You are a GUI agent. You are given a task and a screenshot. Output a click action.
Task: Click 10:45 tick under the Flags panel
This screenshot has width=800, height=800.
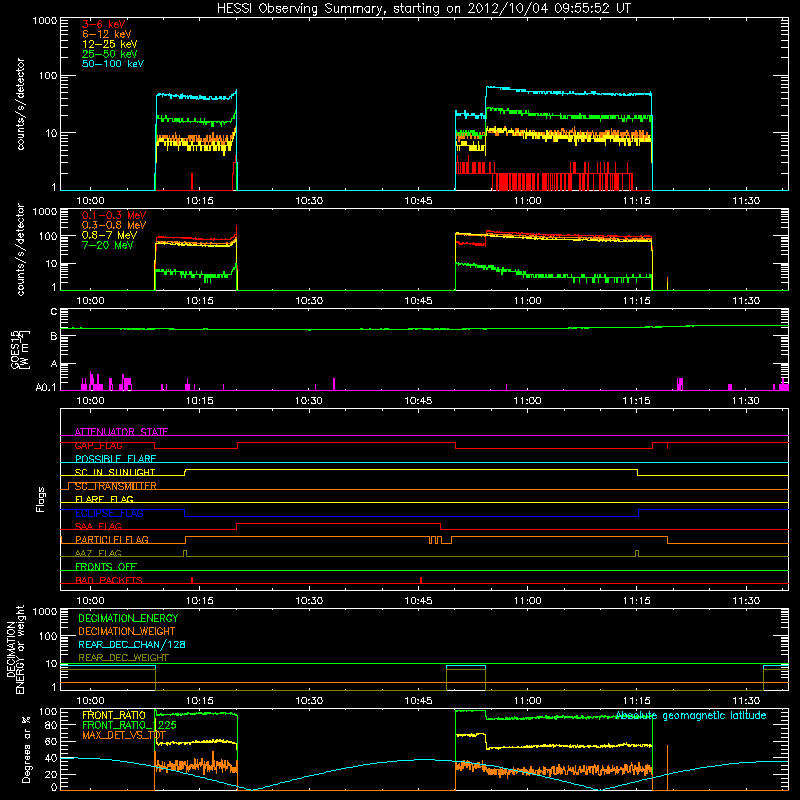(418, 601)
